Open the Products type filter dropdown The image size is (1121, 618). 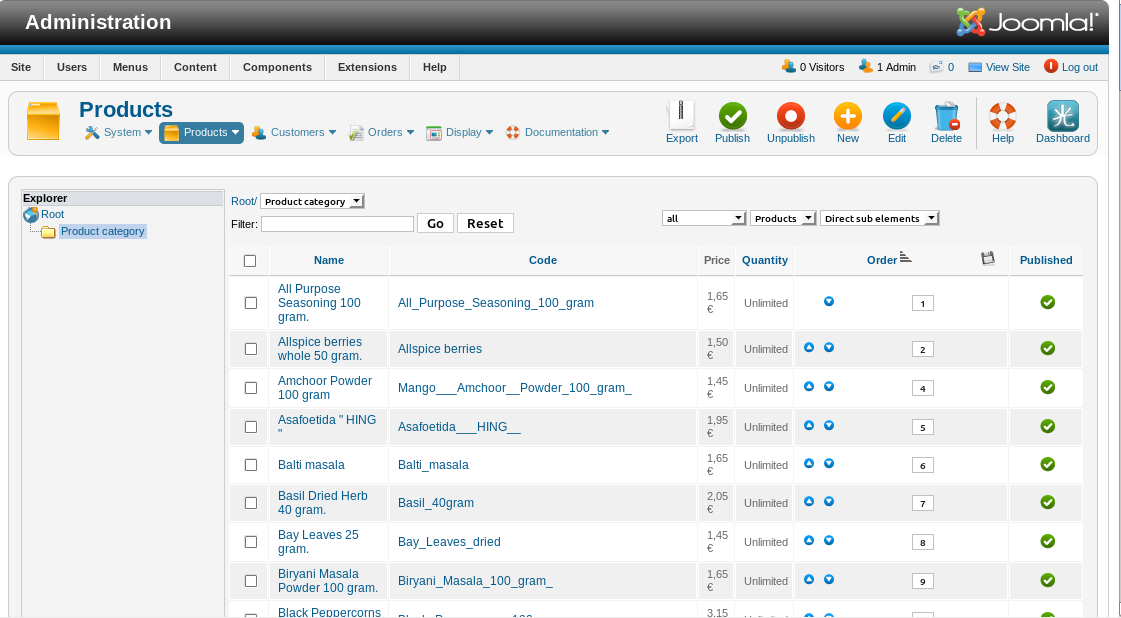[x=783, y=218]
